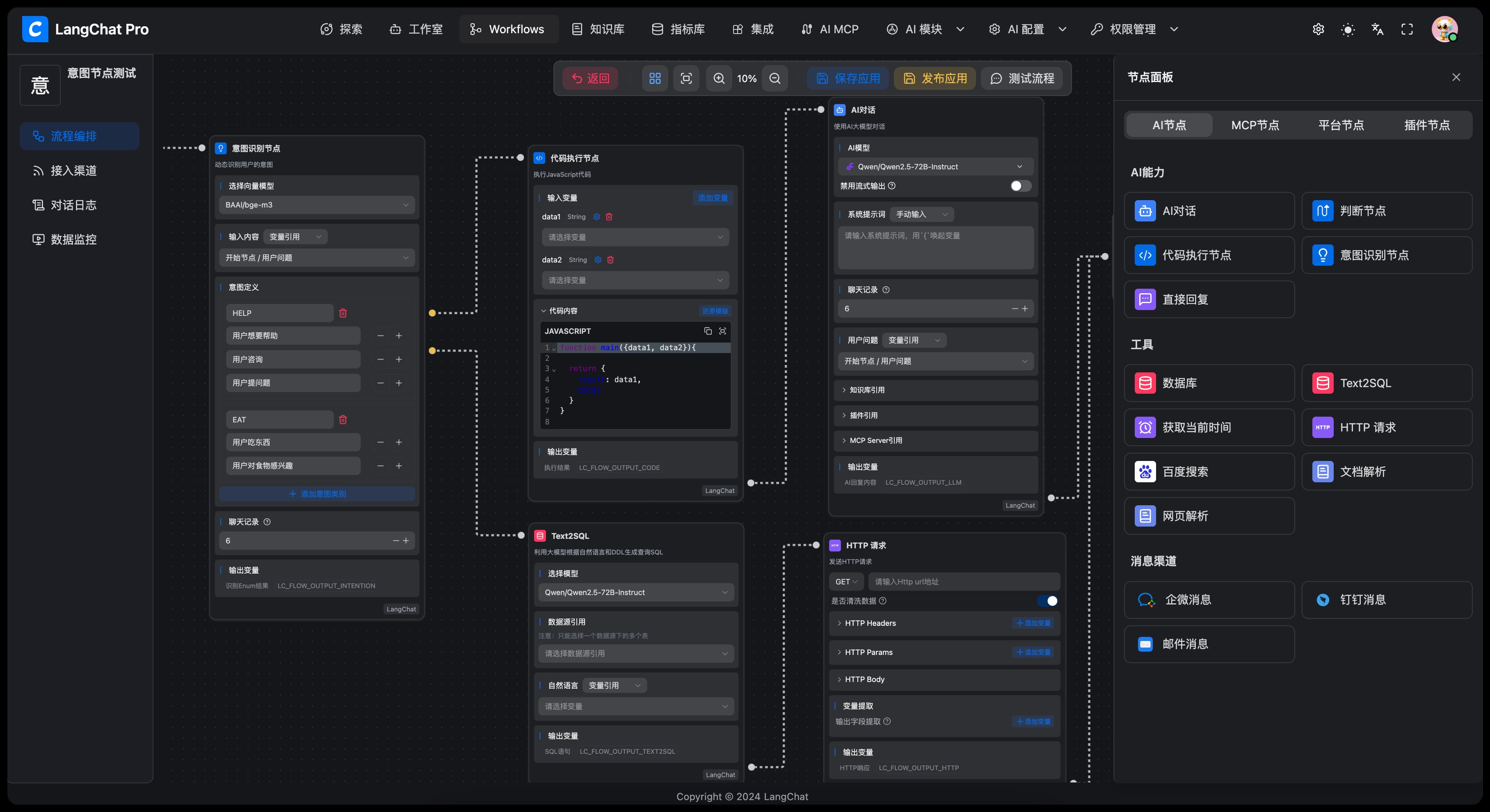Click the 测试流程 button
This screenshot has height=812, width=1490.
coord(1023,78)
